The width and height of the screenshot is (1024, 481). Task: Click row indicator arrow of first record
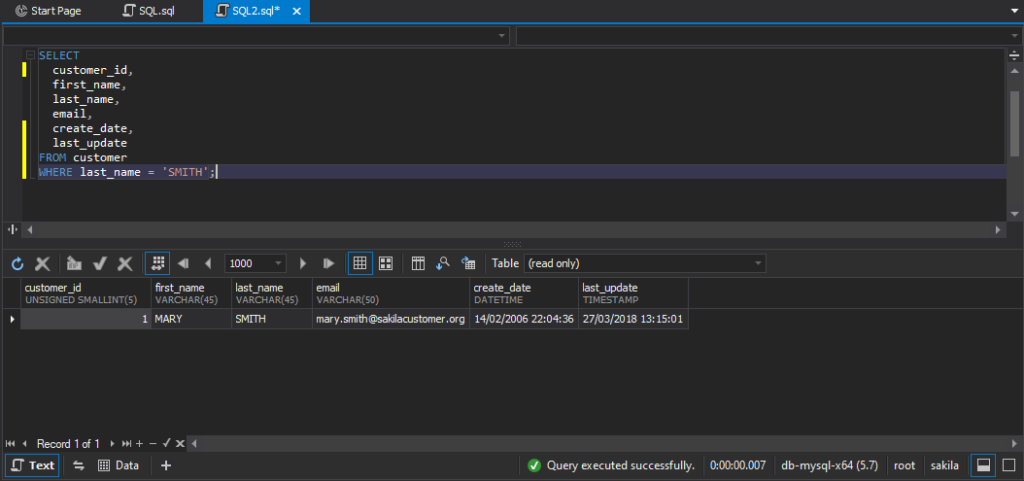[x=11, y=319]
